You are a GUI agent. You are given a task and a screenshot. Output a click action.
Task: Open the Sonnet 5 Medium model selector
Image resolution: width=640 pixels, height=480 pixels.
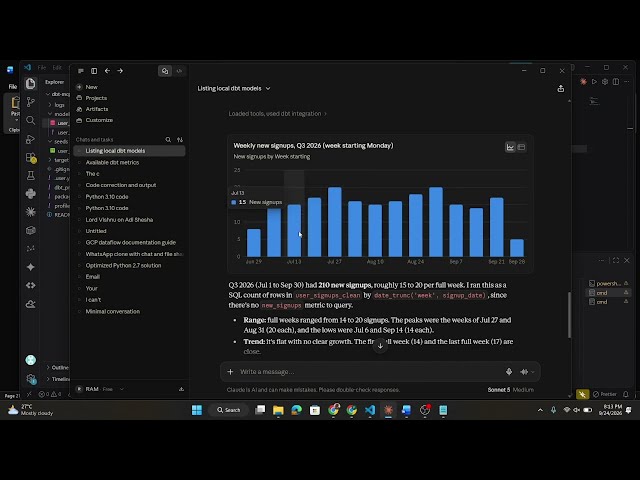pos(510,390)
